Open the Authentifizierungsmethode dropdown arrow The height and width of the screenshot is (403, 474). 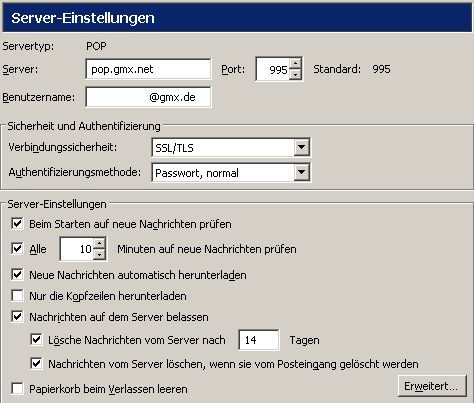click(x=302, y=172)
